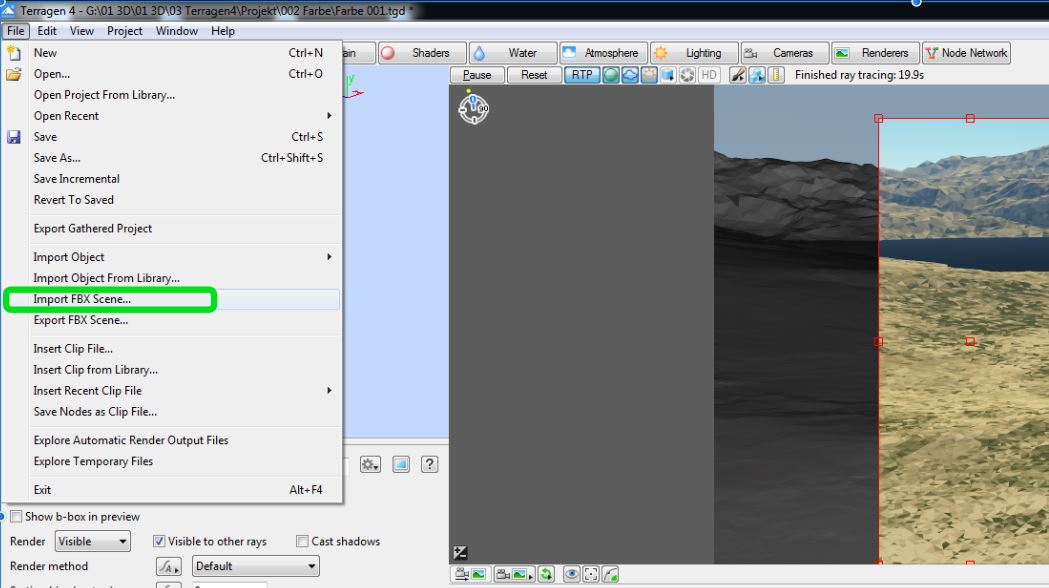This screenshot has width=1049, height=588.
Task: Open the Node Network view
Action: (966, 53)
